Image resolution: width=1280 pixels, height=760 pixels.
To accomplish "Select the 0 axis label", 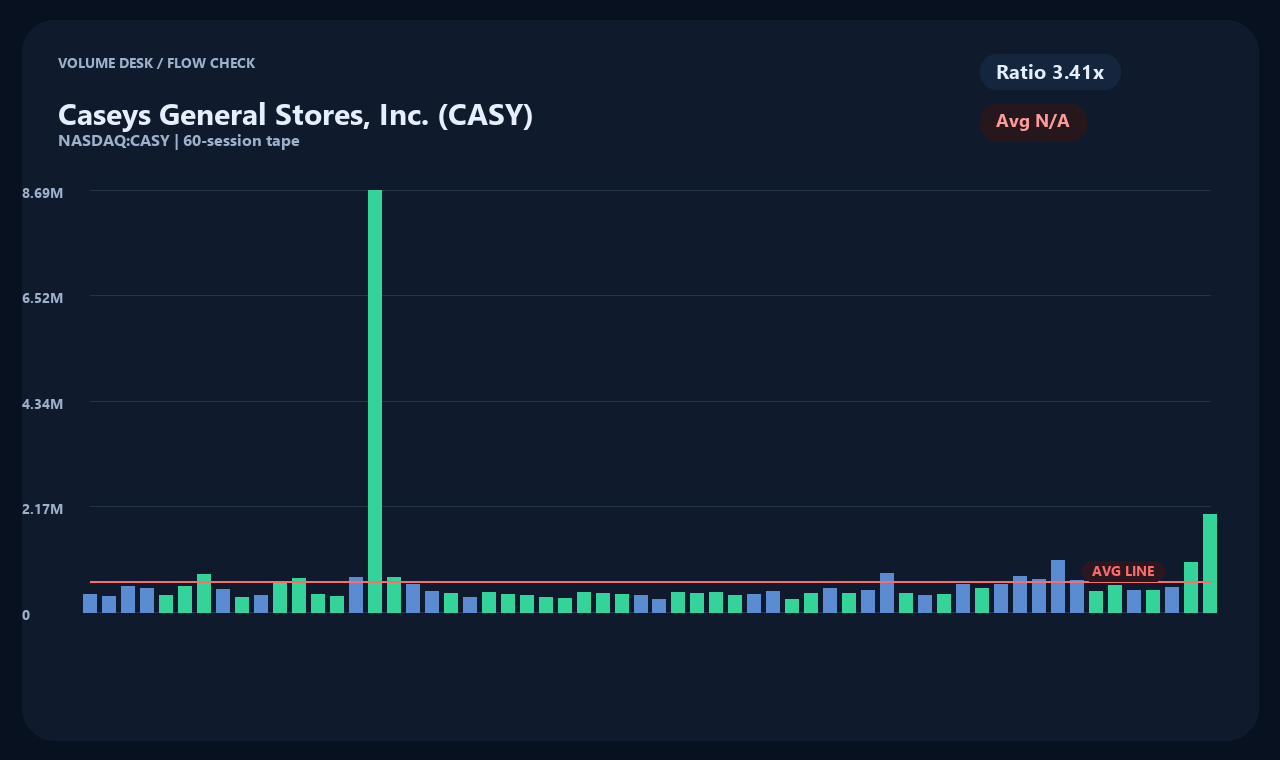I will click(x=26, y=615).
